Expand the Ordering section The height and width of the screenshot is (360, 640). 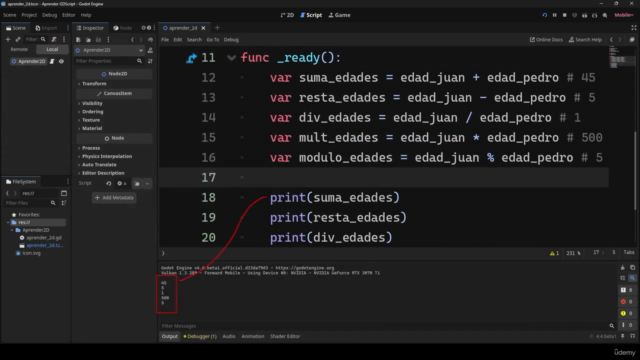pos(93,111)
